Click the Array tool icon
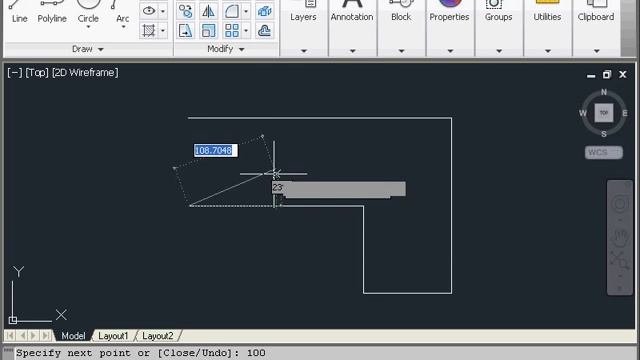 (x=231, y=31)
